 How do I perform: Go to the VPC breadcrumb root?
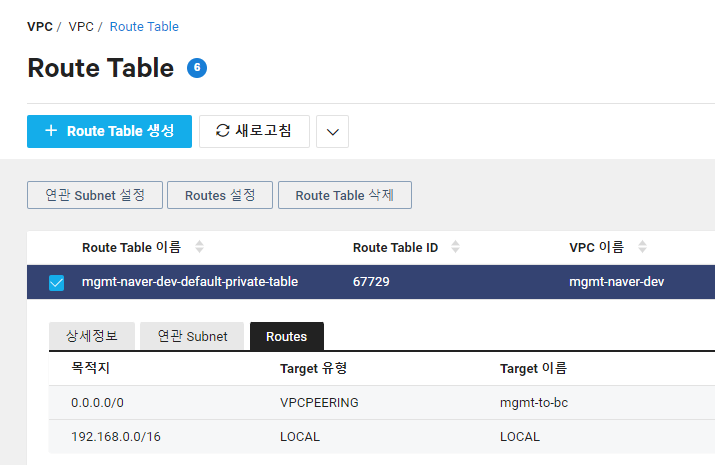click(40, 27)
